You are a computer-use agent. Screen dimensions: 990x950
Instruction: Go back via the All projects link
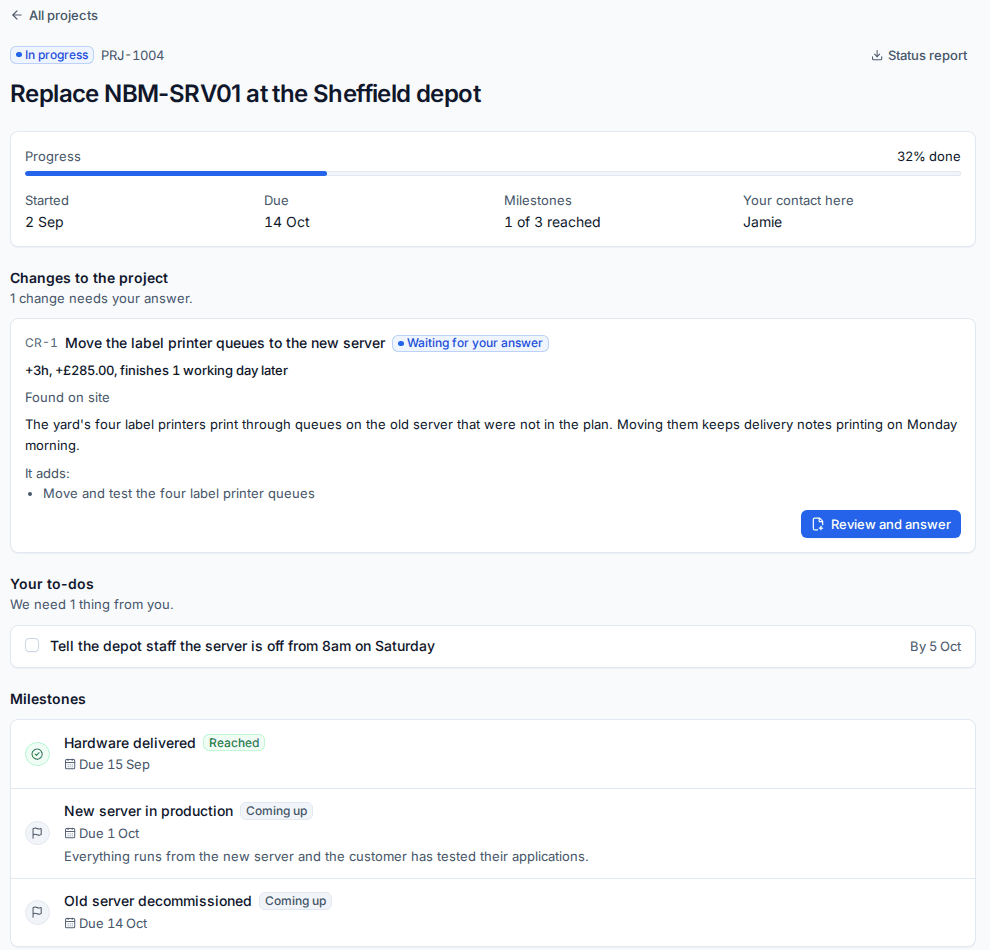click(x=55, y=15)
